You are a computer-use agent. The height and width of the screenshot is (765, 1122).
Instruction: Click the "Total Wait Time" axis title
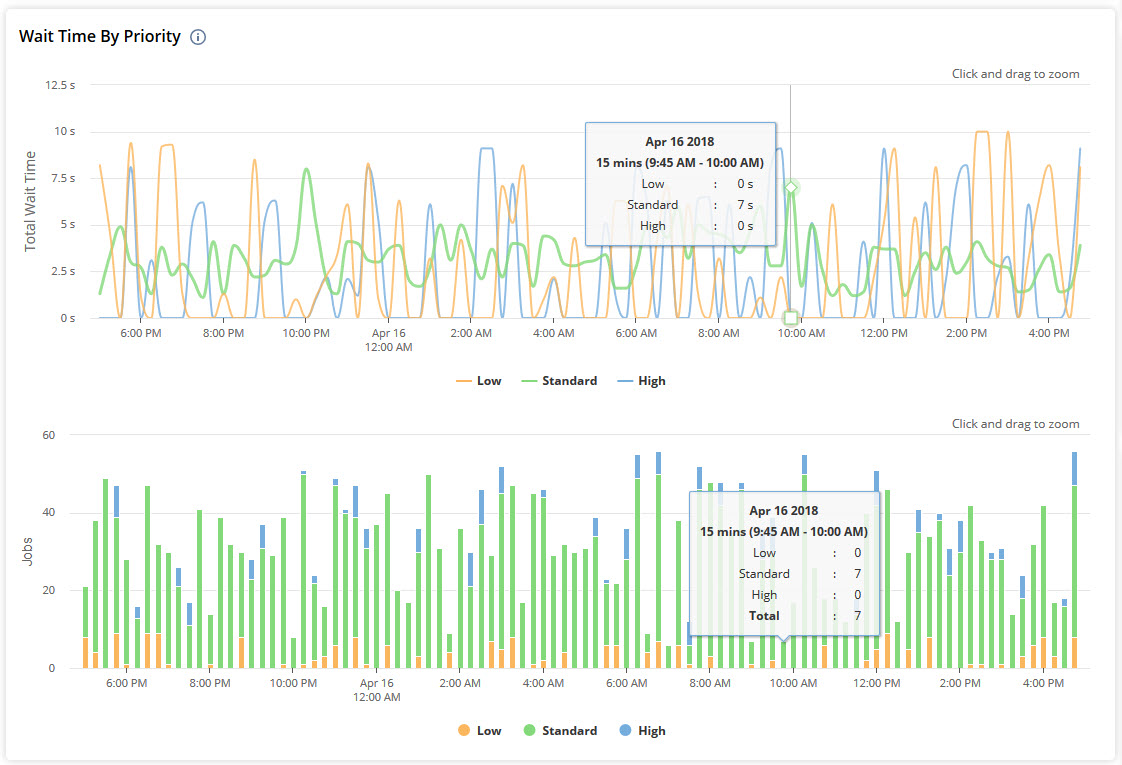(30, 201)
